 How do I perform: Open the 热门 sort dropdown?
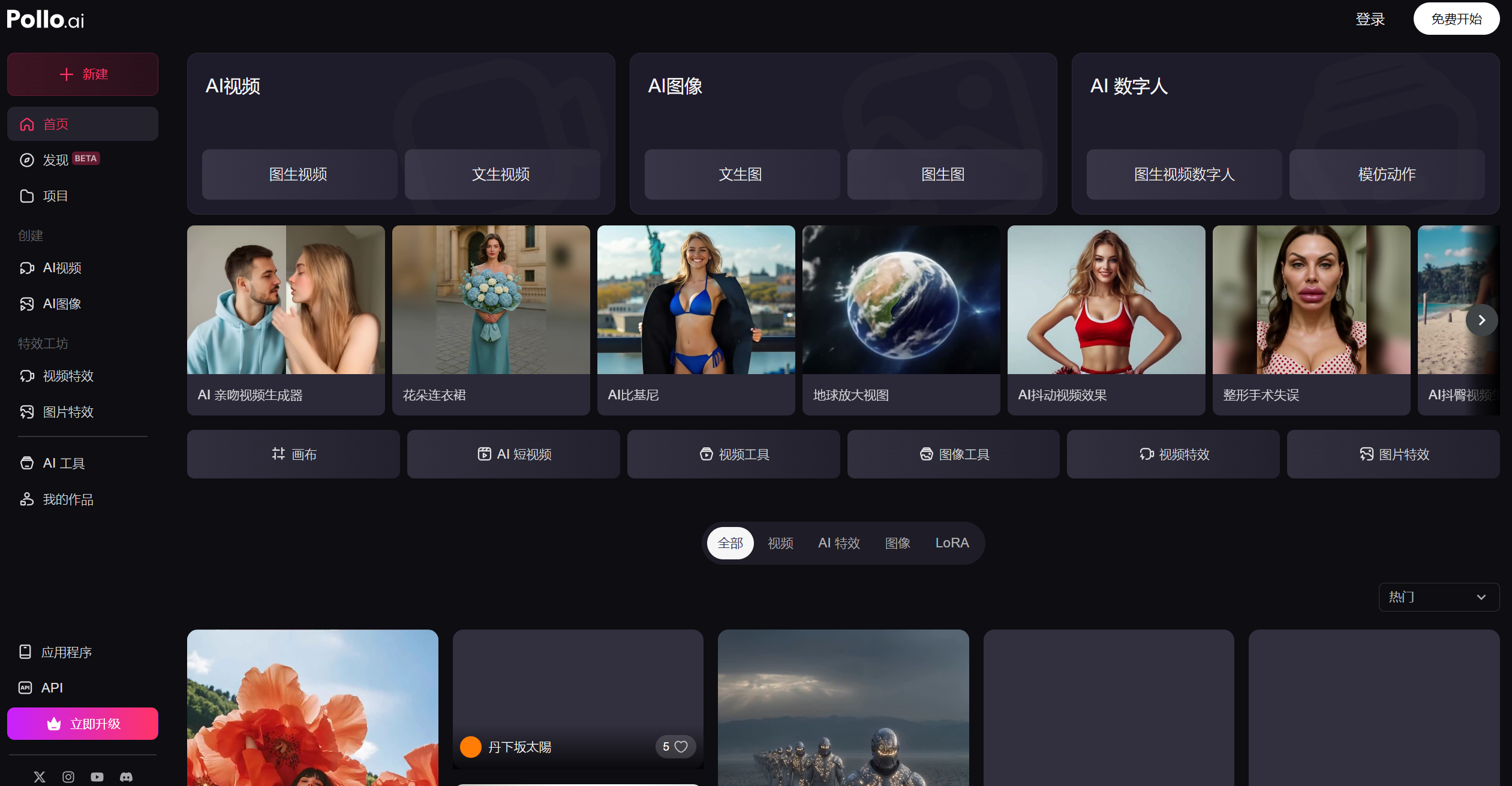click(x=1439, y=597)
